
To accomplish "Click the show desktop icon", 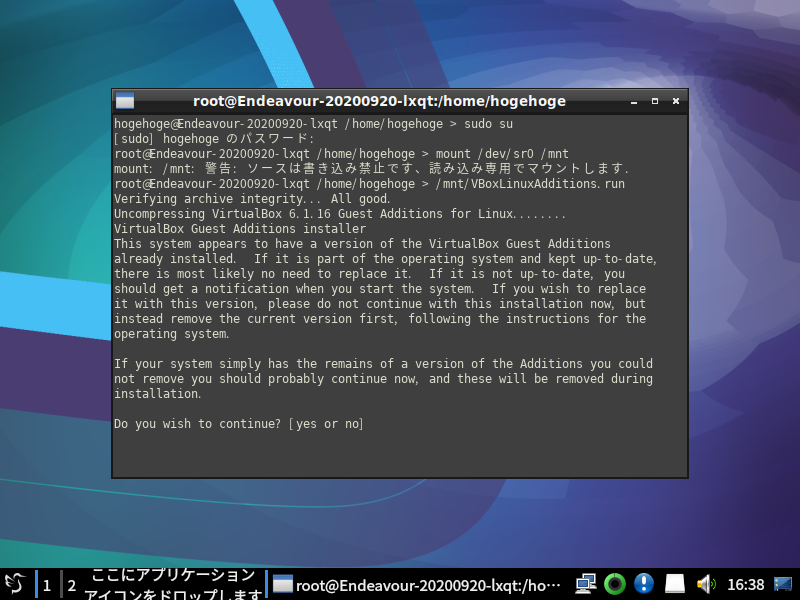I will [783, 584].
